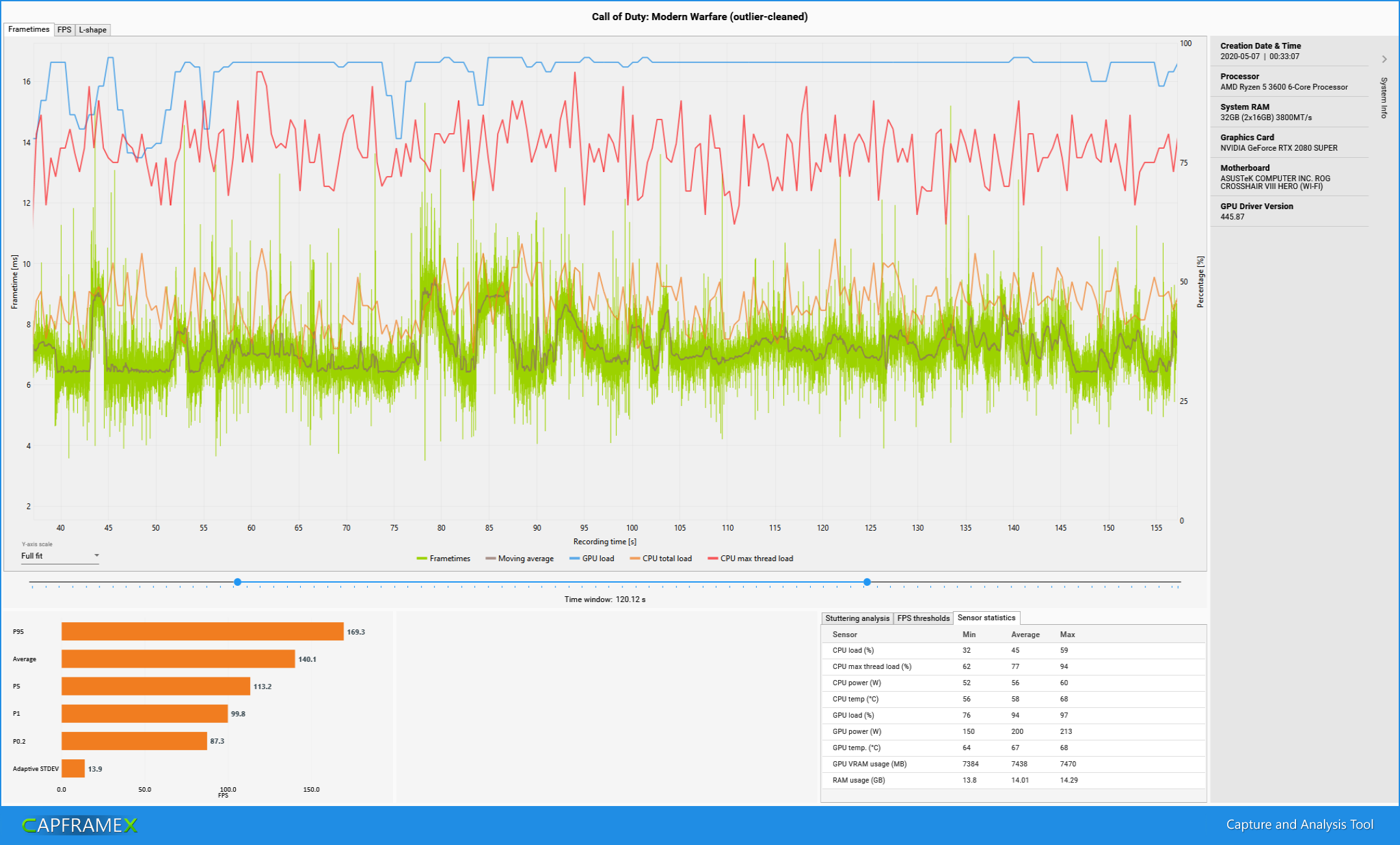Select the Frametimes tab
The image size is (1400, 845).
pyautogui.click(x=29, y=29)
